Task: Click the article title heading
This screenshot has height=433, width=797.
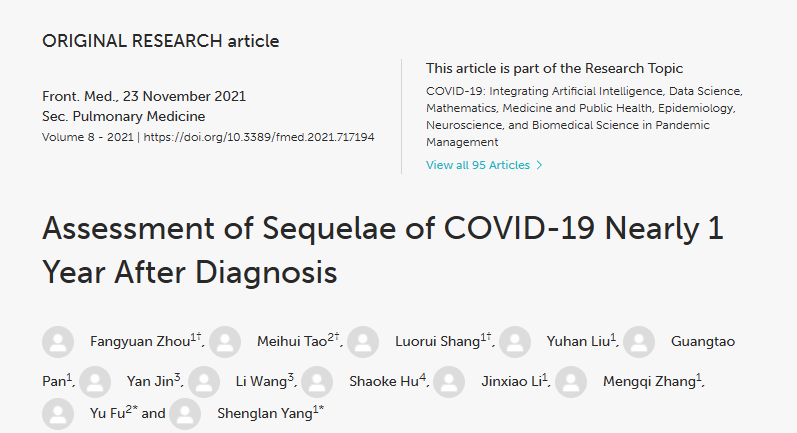Action: click(382, 249)
